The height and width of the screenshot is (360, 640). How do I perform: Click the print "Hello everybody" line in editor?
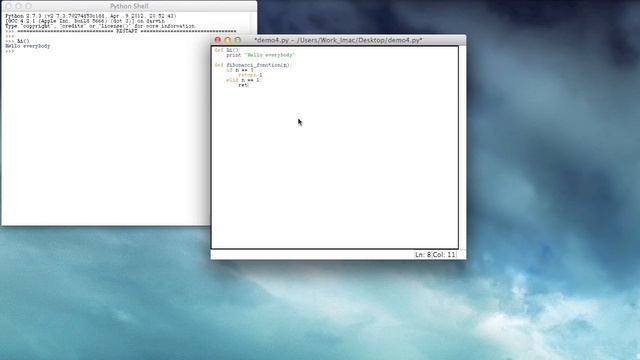(x=260, y=55)
